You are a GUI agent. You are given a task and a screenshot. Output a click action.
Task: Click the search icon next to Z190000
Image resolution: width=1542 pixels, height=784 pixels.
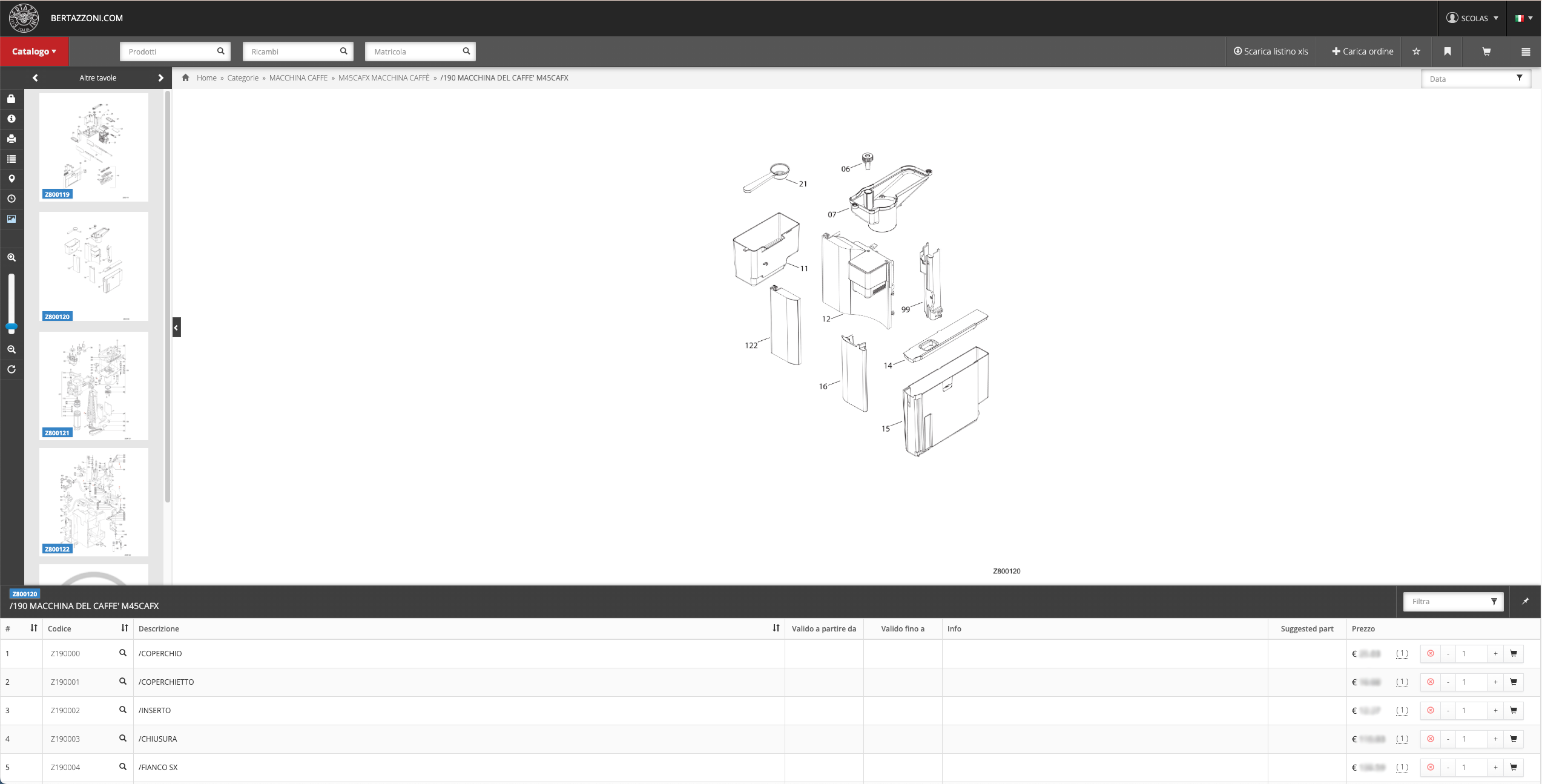click(123, 653)
